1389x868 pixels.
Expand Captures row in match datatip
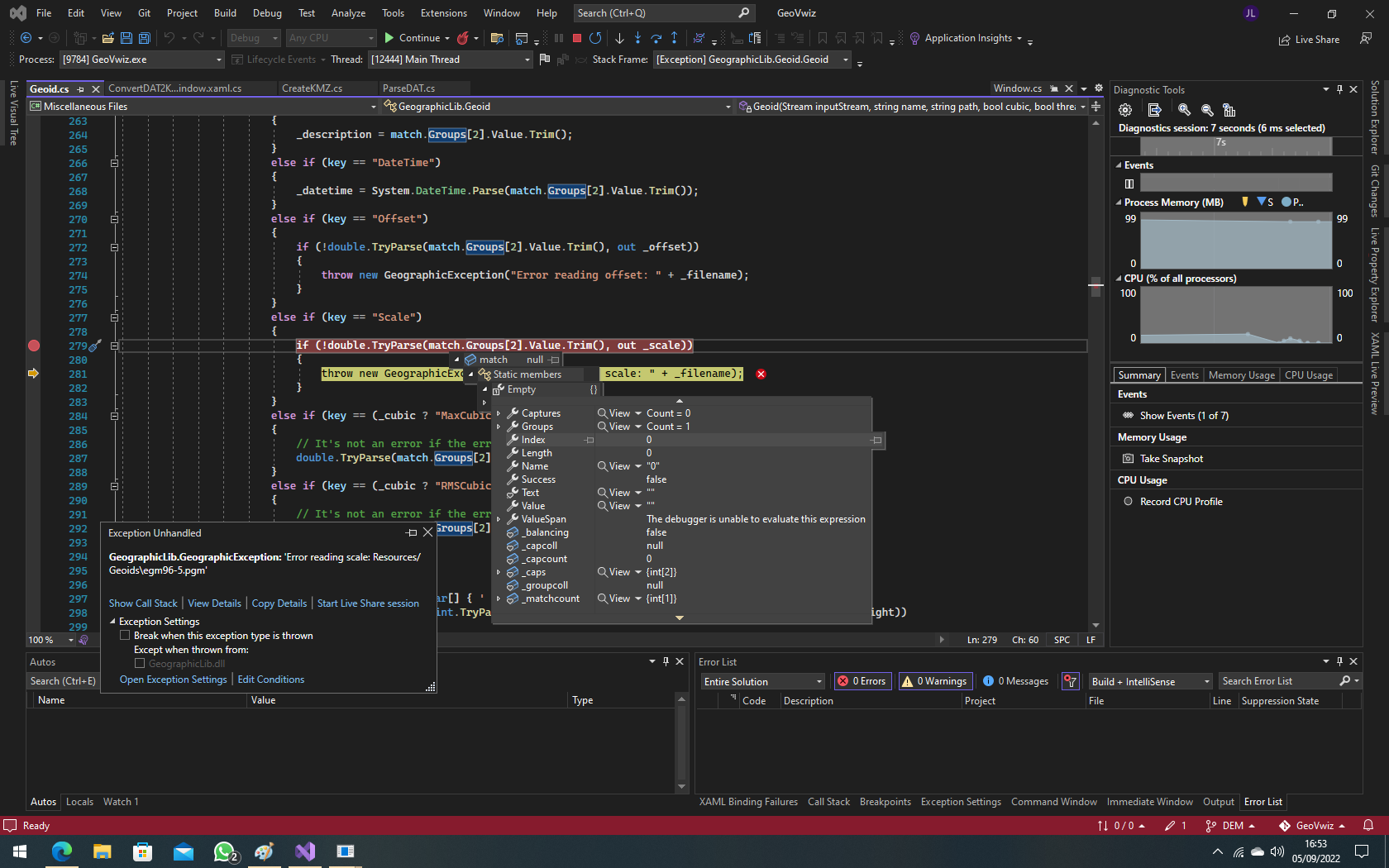499,413
